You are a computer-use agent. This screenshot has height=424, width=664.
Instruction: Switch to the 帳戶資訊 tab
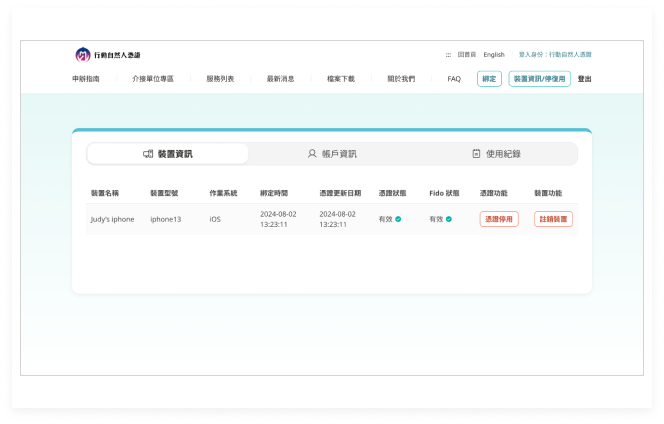[332, 154]
